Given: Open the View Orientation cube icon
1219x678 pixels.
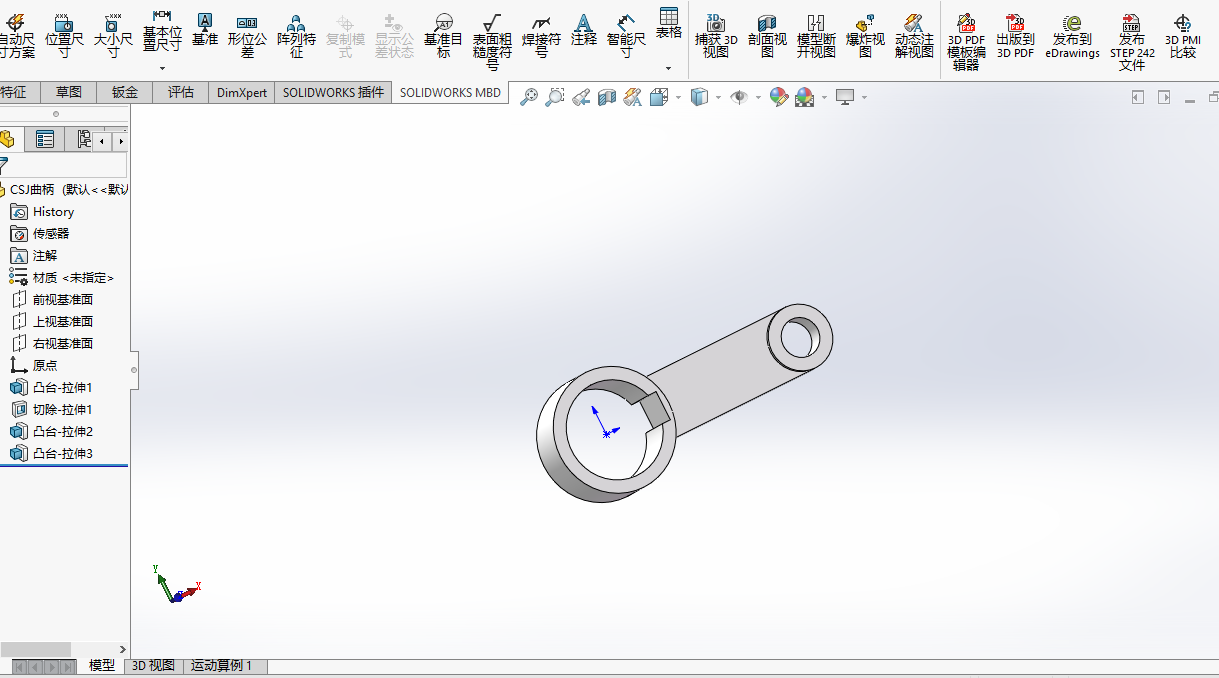Looking at the screenshot, I should pos(659,97).
